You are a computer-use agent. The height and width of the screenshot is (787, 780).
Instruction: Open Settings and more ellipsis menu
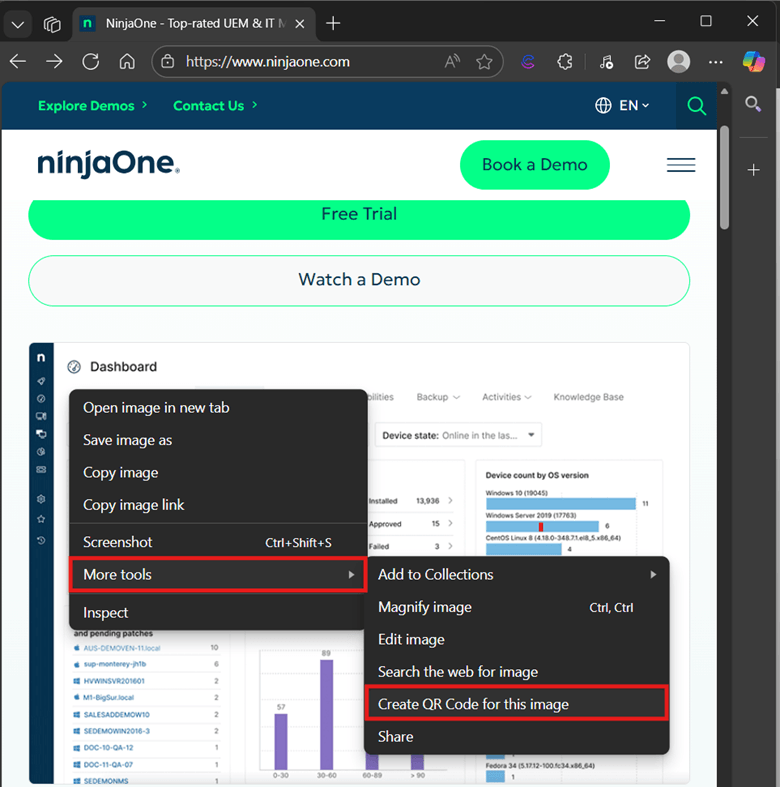(x=716, y=62)
